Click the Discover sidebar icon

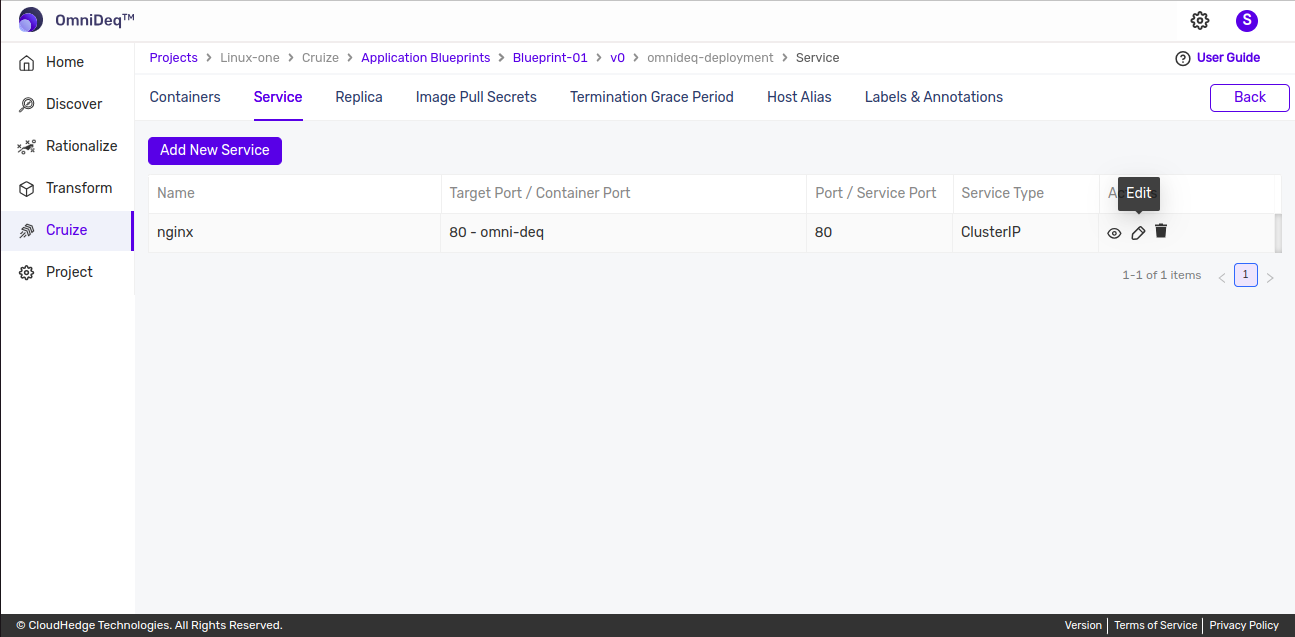pyautogui.click(x=27, y=104)
